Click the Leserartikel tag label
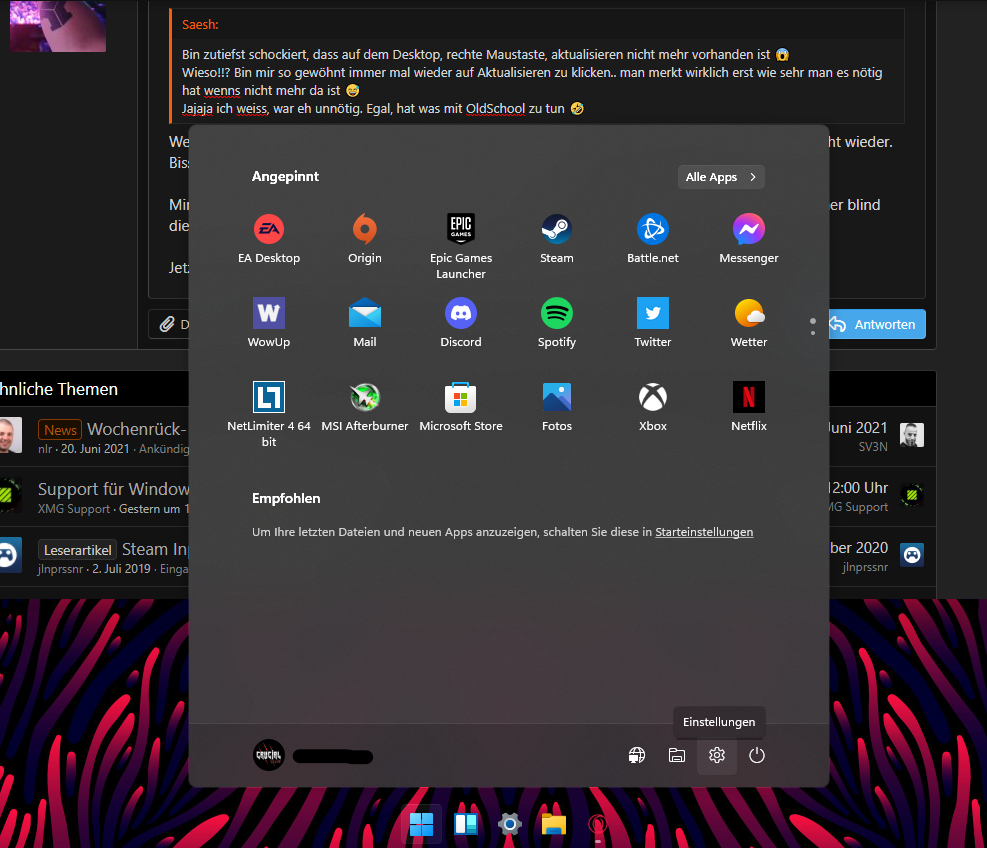The width and height of the screenshot is (987, 848). point(77,550)
